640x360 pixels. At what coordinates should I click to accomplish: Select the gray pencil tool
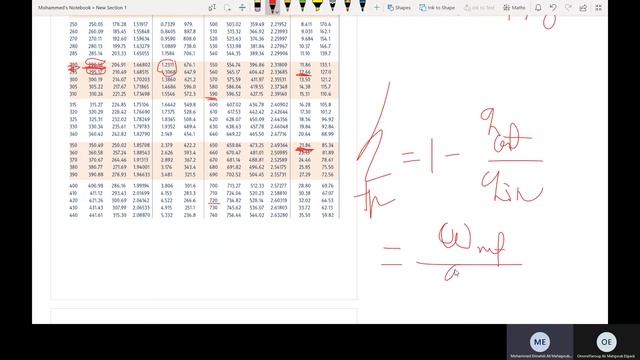pyautogui.click(x=333, y=6)
